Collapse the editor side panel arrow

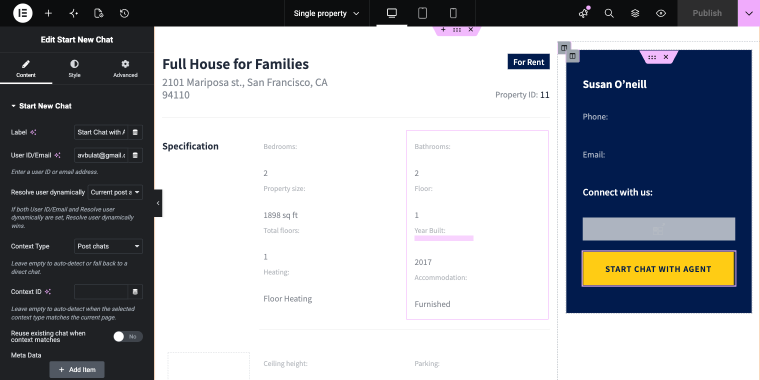click(158, 203)
